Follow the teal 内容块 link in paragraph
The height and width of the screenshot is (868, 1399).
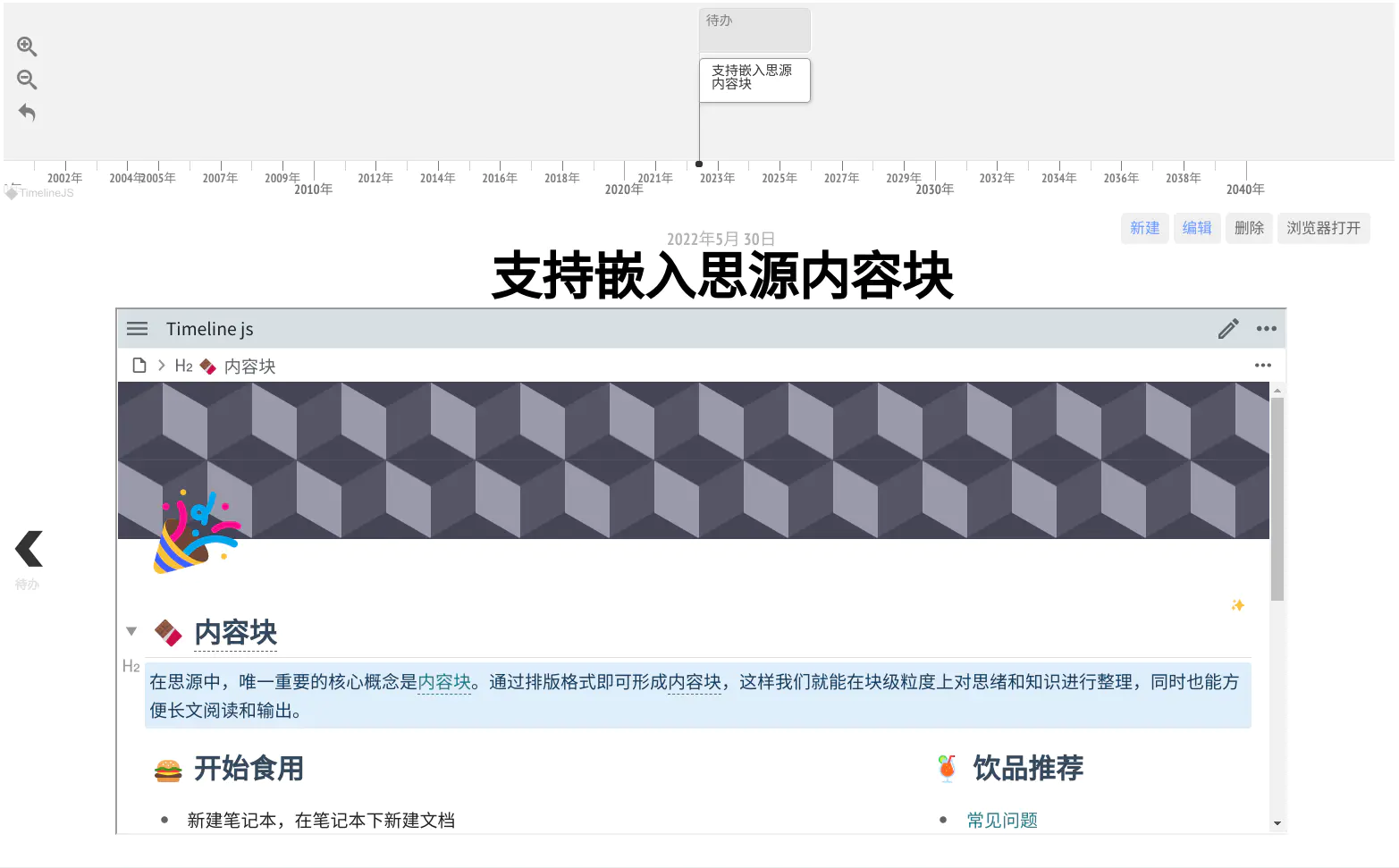click(444, 682)
